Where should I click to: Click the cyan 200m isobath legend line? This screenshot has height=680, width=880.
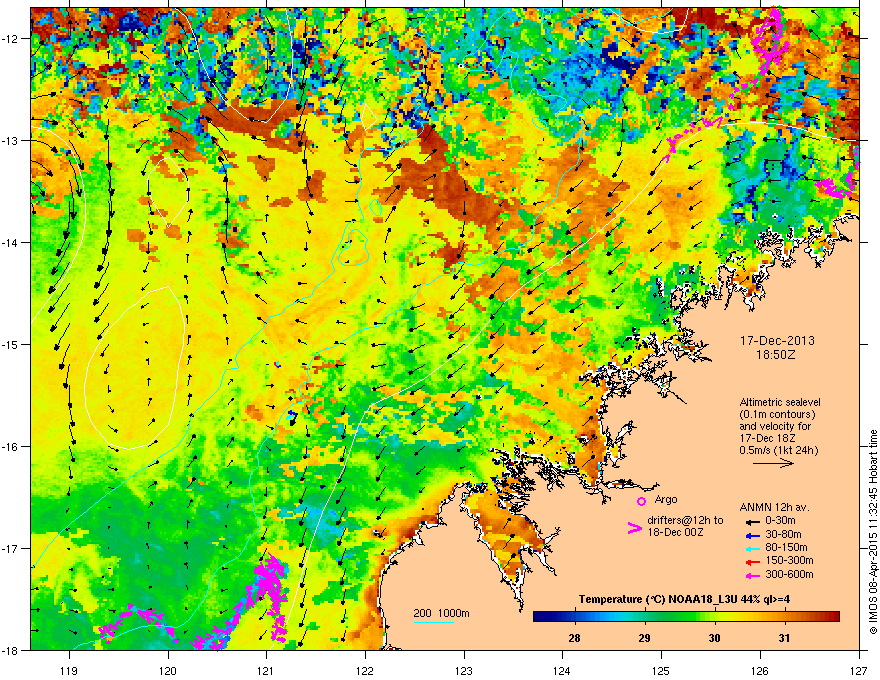tap(433, 622)
